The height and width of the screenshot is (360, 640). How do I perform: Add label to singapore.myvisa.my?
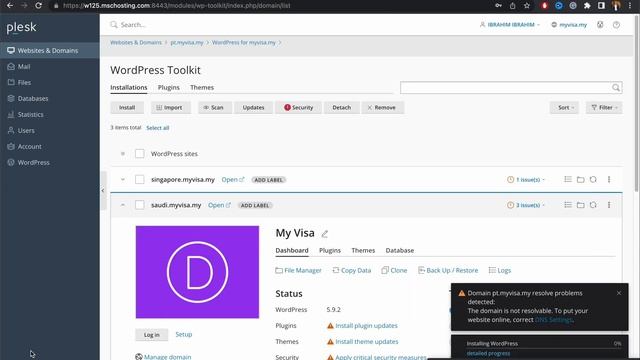(269, 180)
